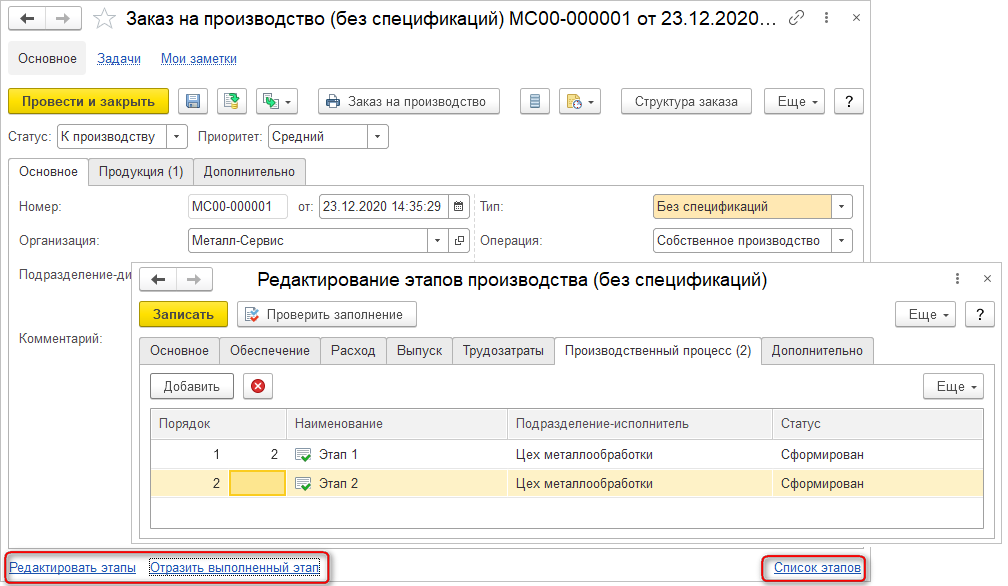Screen dimensions: 1008x586
Task: Click the Этап 2 stage icon
Action: 303,484
